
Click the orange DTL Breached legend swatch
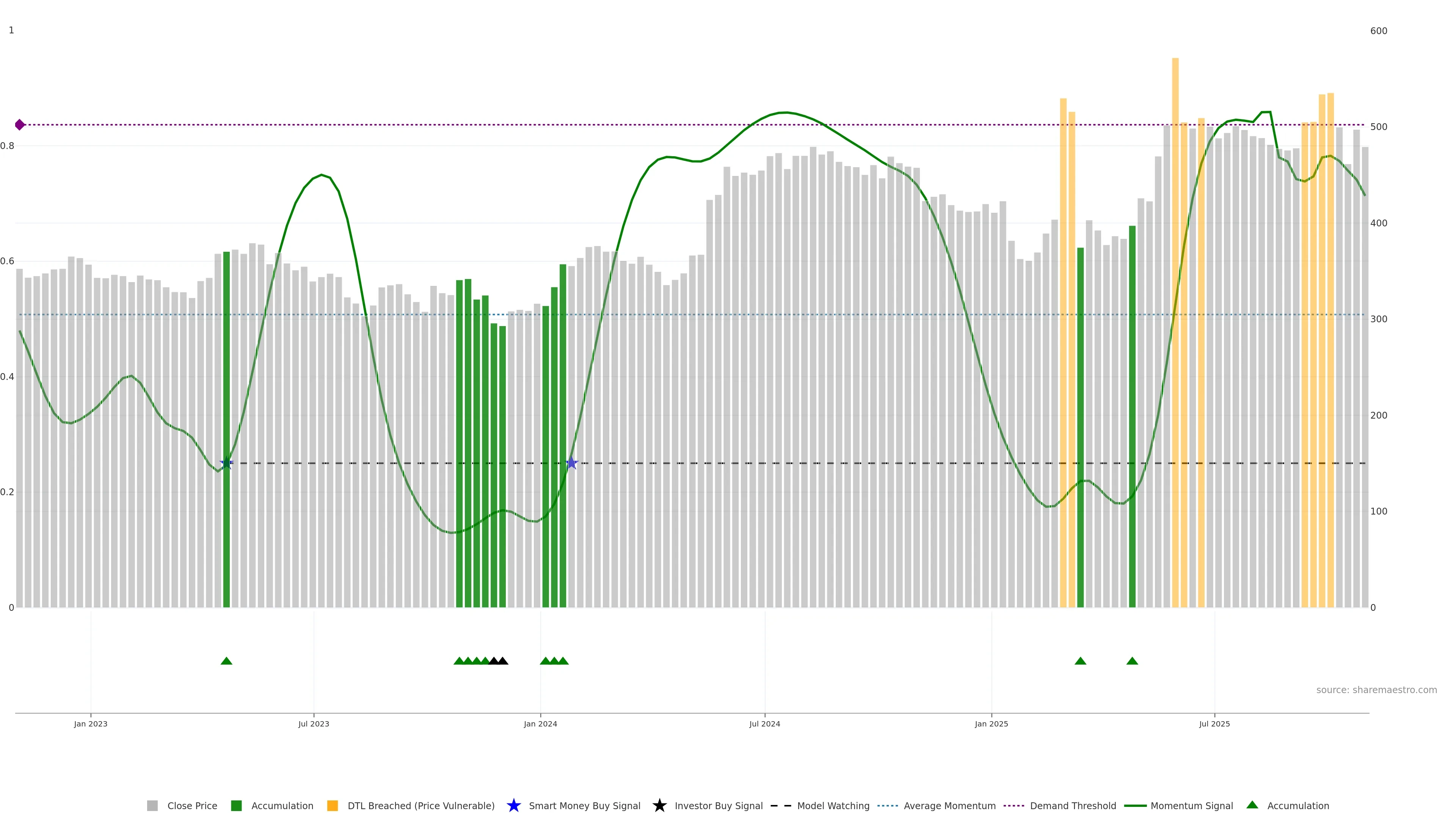[x=333, y=805]
